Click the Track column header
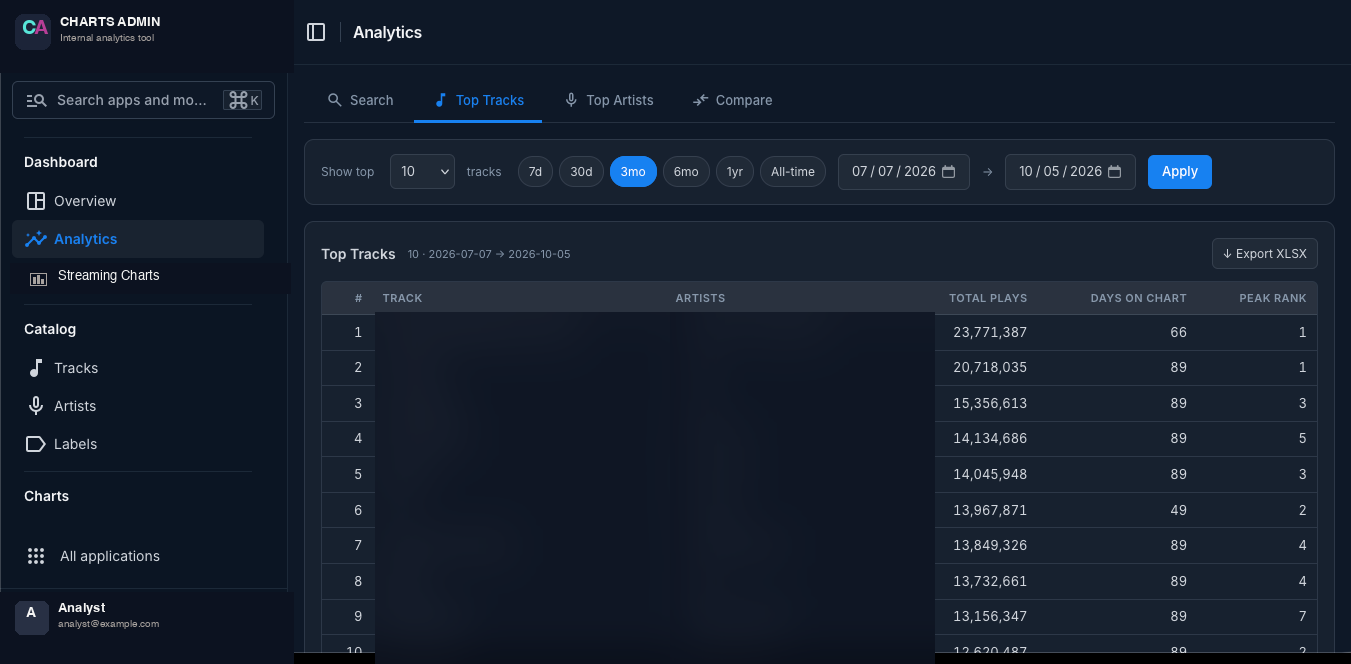This screenshot has height=664, width=1351. (402, 298)
